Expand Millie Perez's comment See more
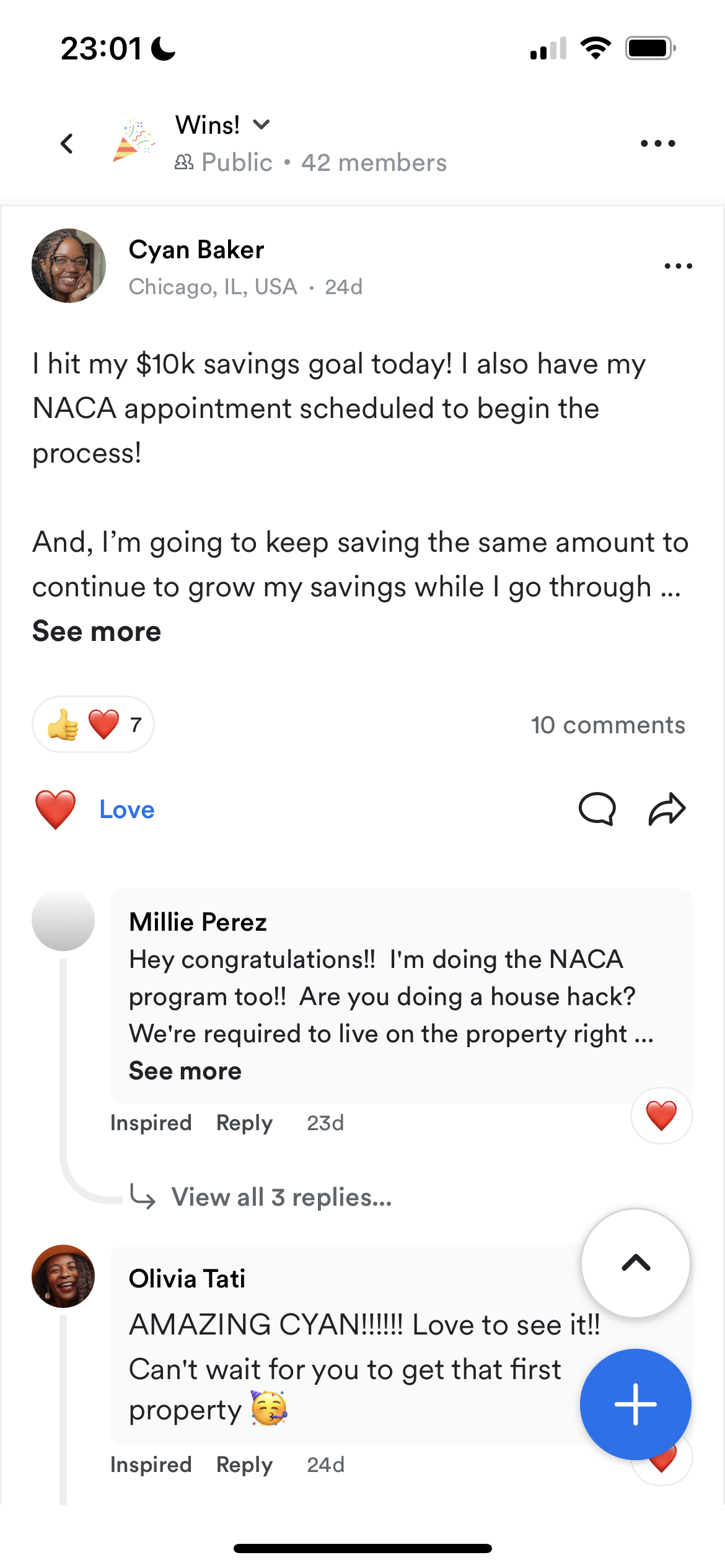 pos(185,1071)
